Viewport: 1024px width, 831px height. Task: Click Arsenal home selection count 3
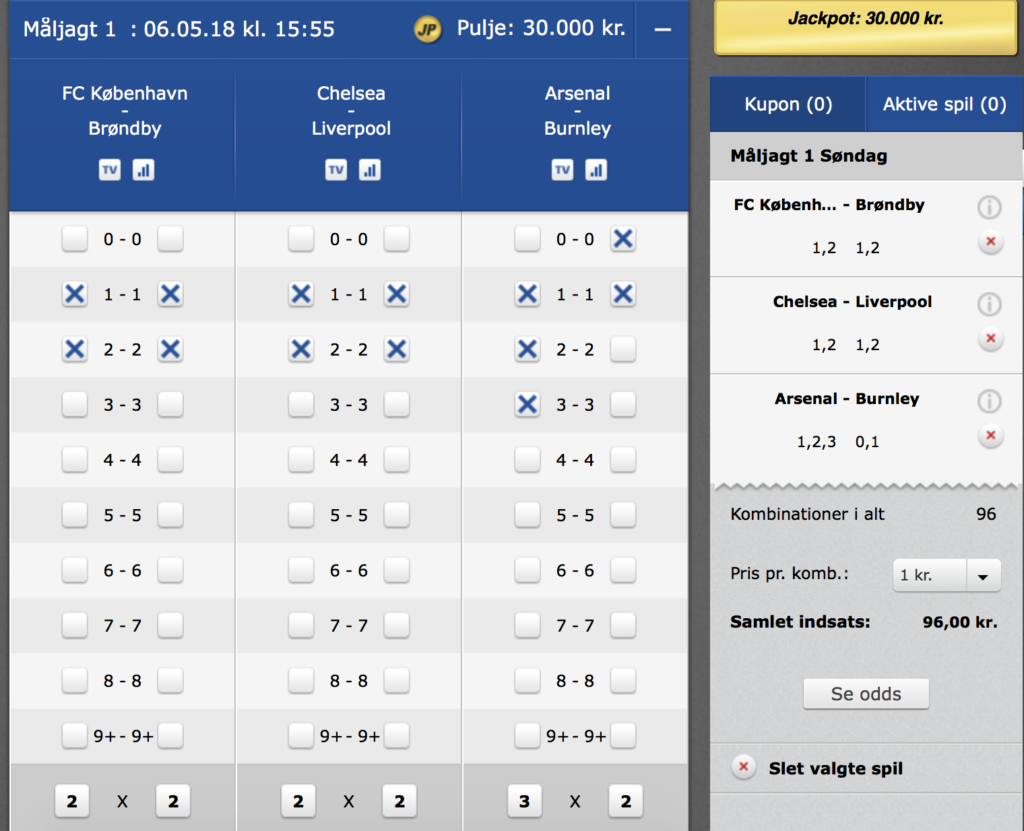[x=524, y=801]
